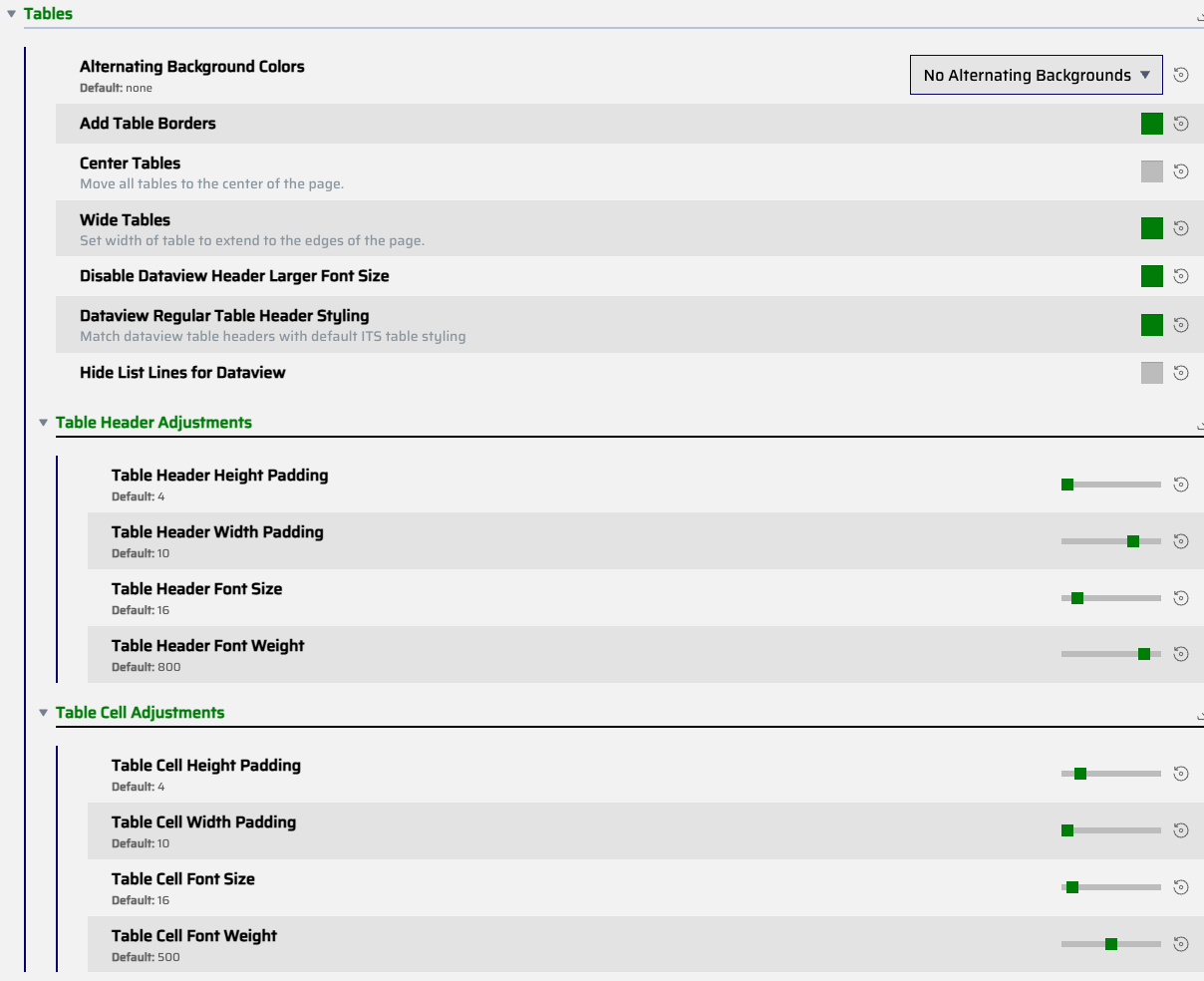This screenshot has height=981, width=1204.
Task: Reset Dataview Regular Table Header Styling
Action: 1181,325
